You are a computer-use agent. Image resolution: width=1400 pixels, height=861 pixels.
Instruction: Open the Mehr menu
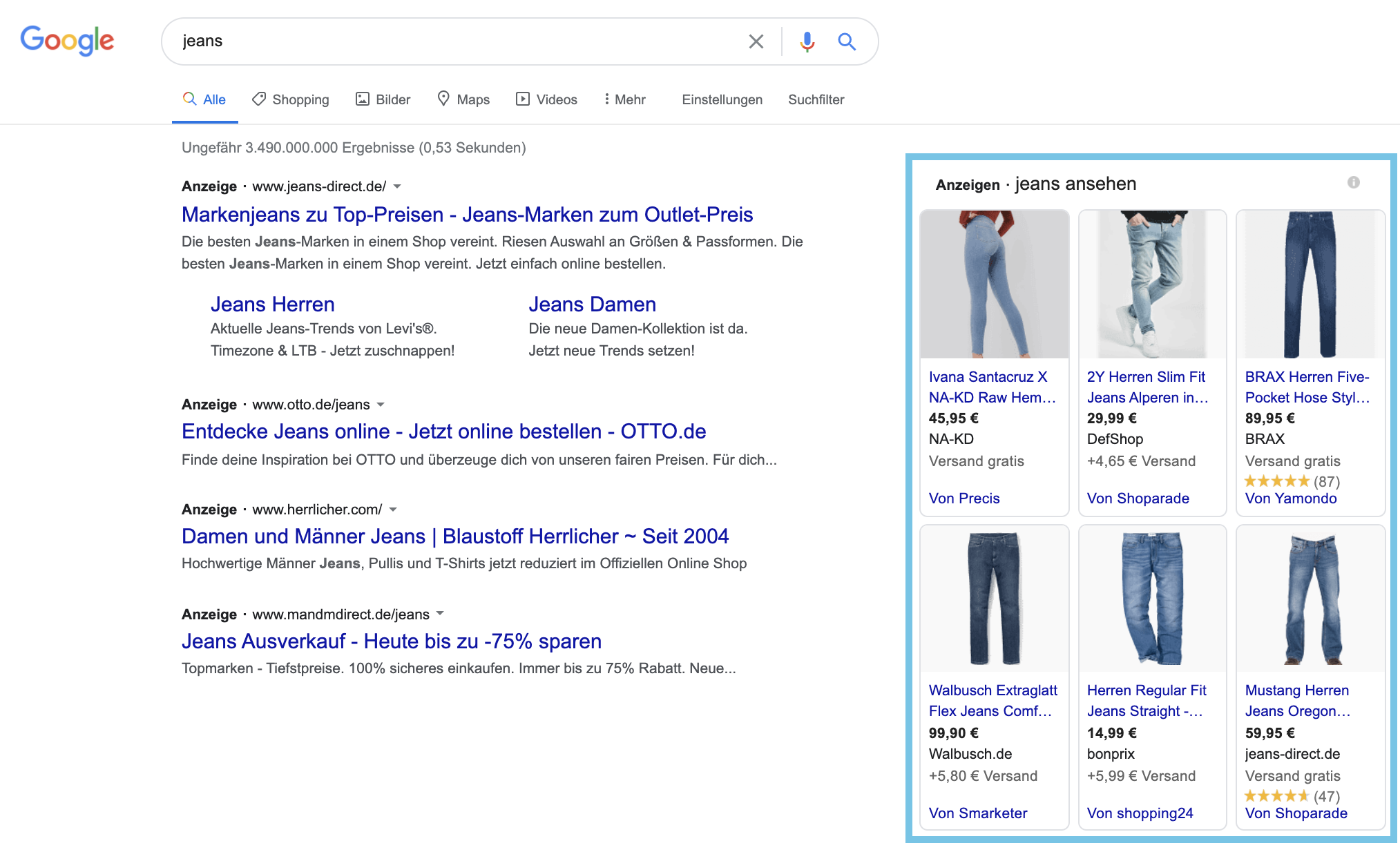625,99
